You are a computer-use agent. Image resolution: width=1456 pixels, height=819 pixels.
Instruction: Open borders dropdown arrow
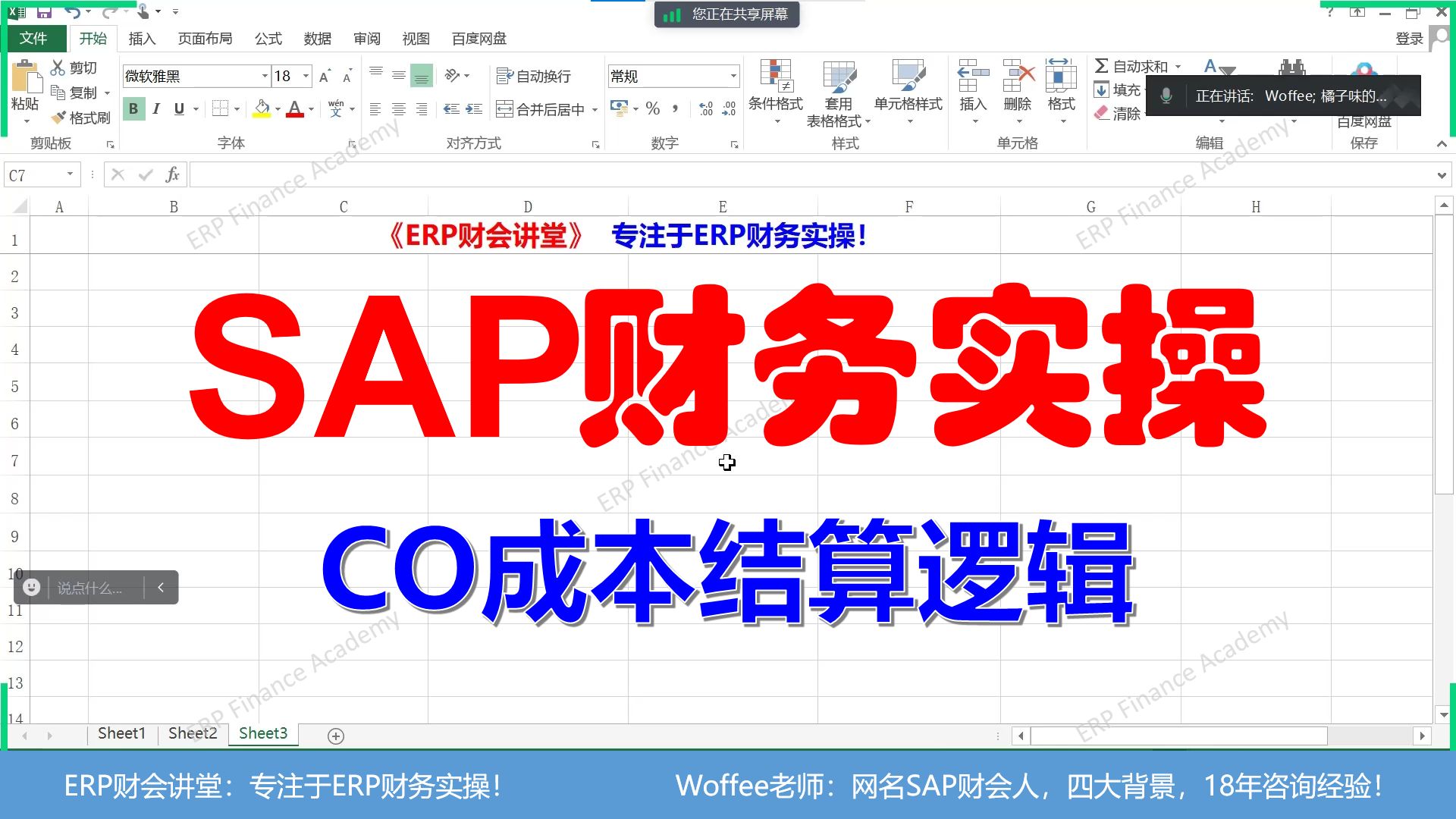tap(237, 109)
